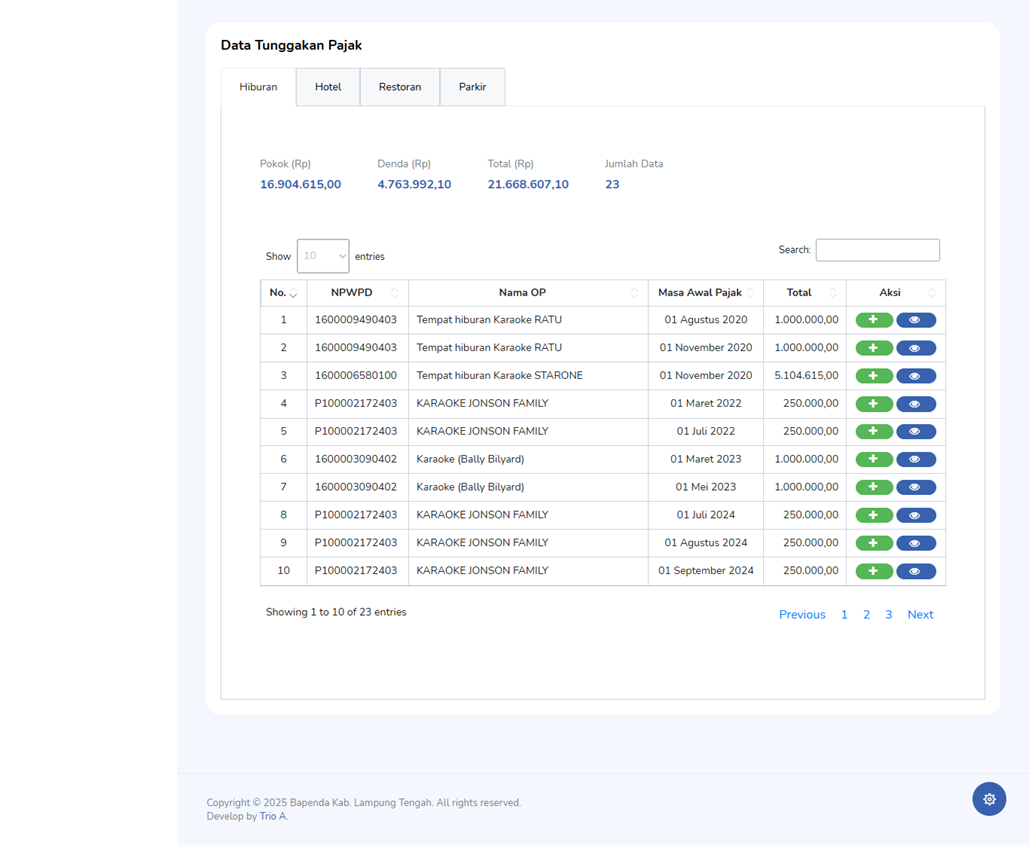The image size is (1029, 849).
Task: Open settings gear floating button
Action: [x=989, y=799]
